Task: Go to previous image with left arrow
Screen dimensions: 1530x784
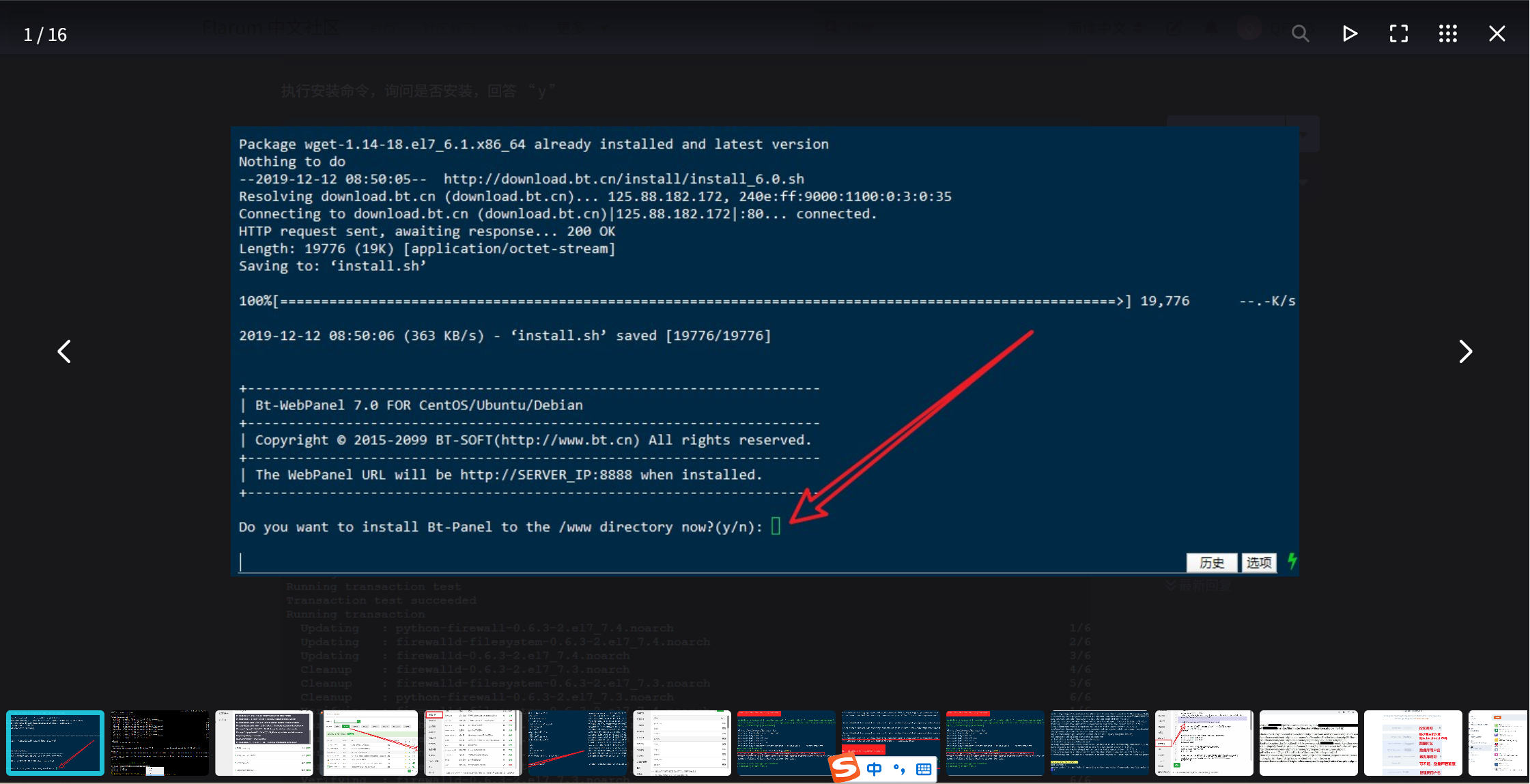Action: click(64, 351)
